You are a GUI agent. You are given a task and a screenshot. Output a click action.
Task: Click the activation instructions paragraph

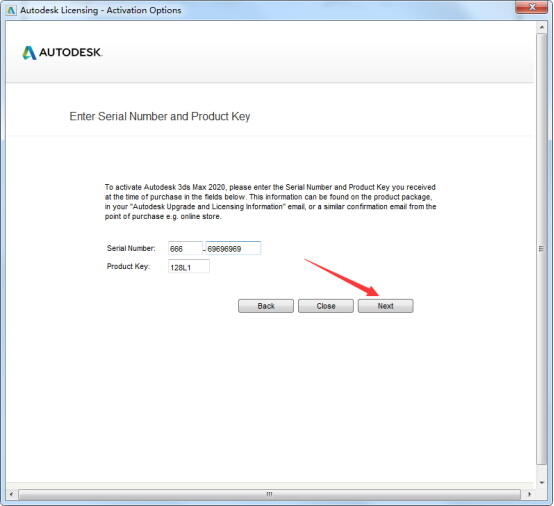(270, 202)
